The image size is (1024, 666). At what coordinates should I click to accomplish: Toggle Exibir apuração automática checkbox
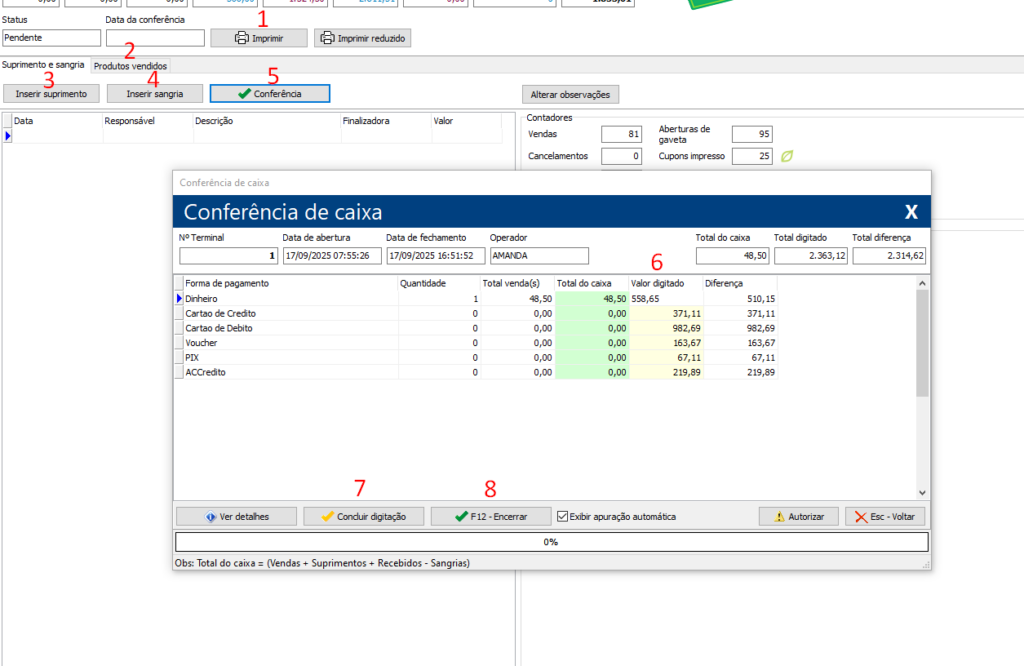tap(563, 516)
